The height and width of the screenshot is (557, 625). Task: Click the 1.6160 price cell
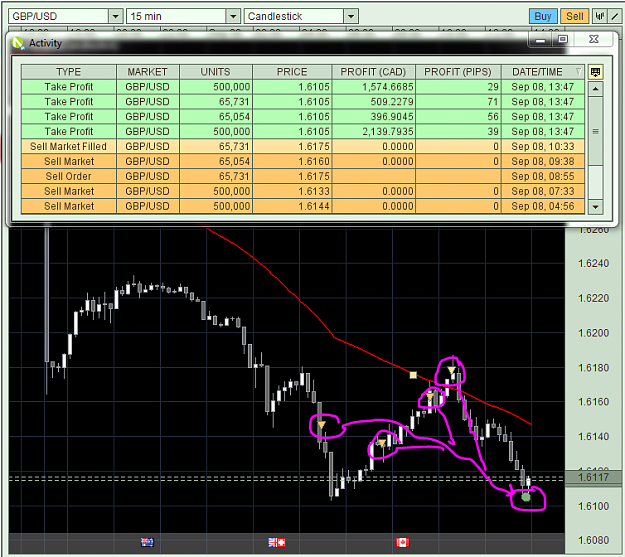292,161
